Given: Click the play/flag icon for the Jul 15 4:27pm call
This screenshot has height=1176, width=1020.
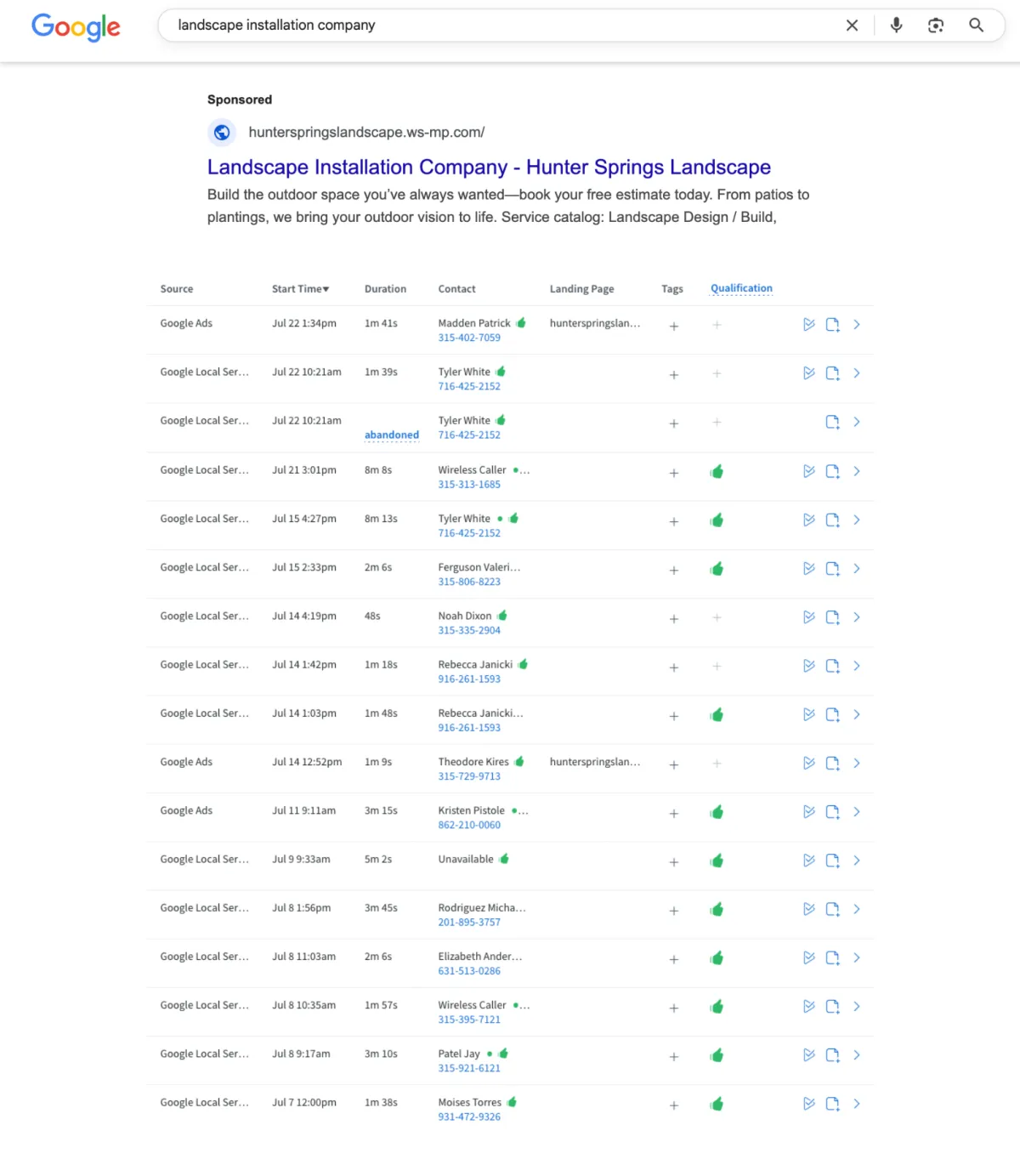Looking at the screenshot, I should (x=809, y=520).
